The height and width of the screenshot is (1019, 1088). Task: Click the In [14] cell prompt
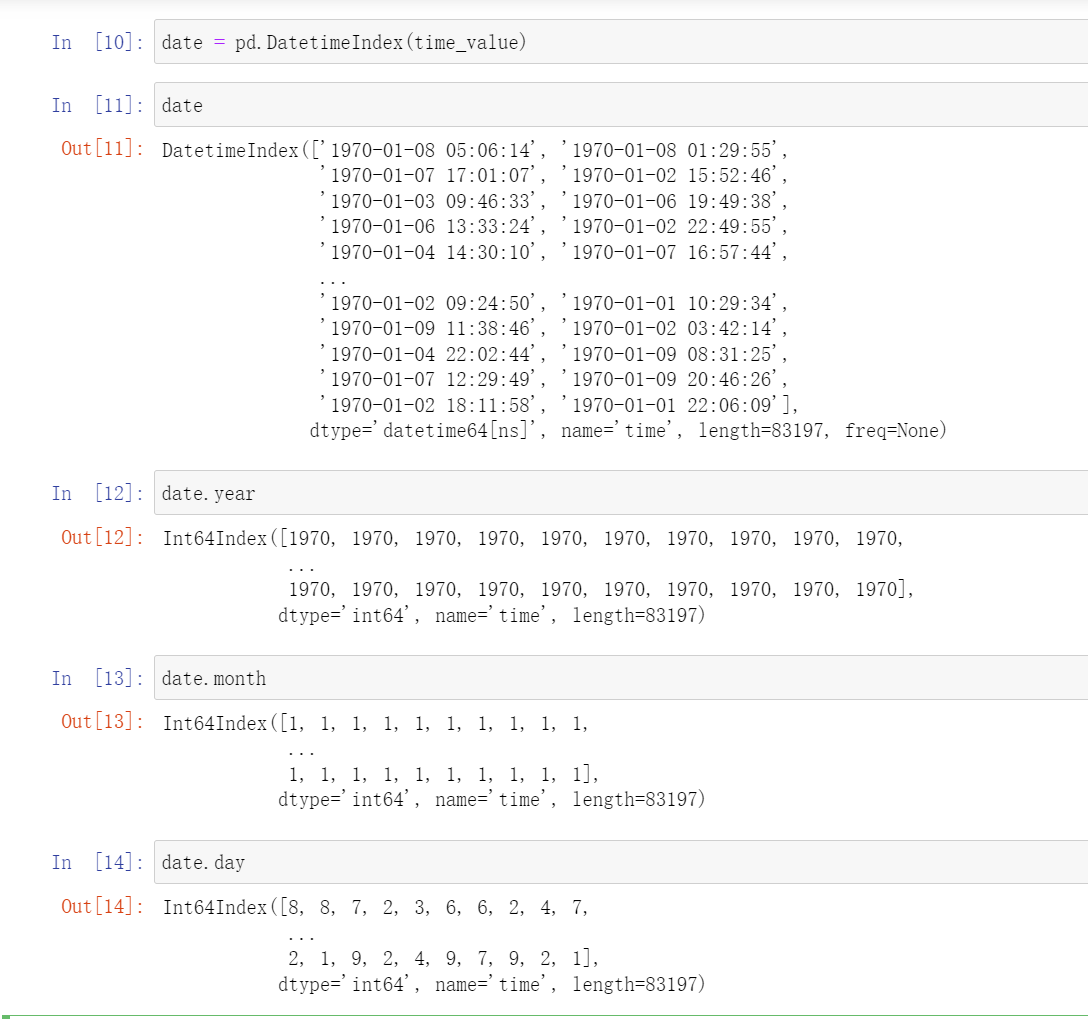pos(97,862)
